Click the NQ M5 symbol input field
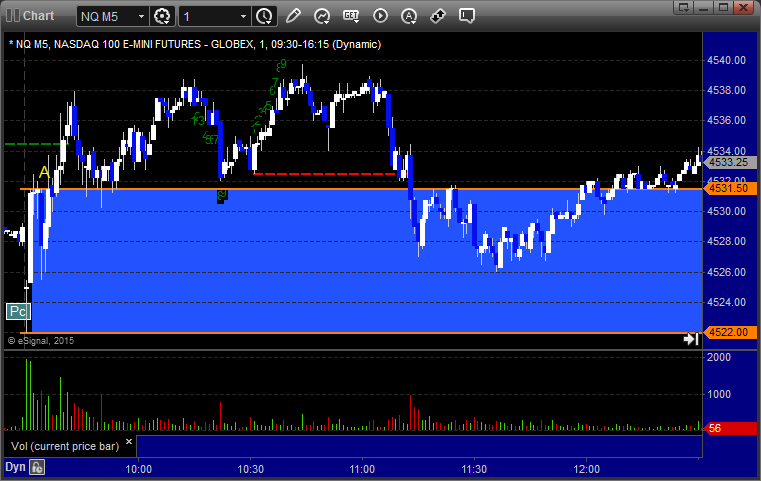 107,17
